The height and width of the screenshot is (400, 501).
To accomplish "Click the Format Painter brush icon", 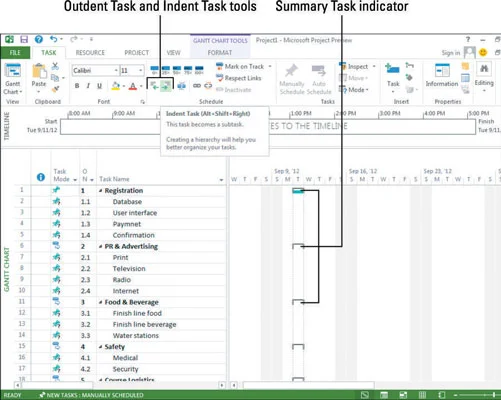I will [x=55, y=89].
